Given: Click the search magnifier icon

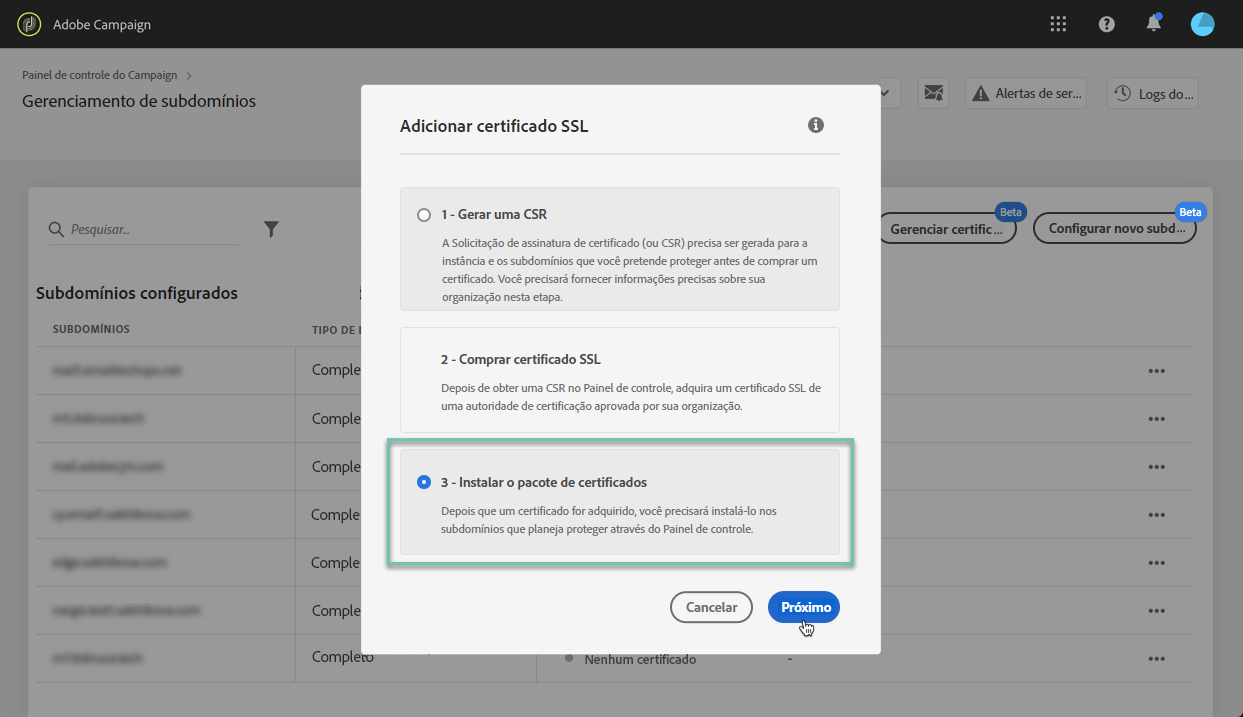Looking at the screenshot, I should point(57,230).
